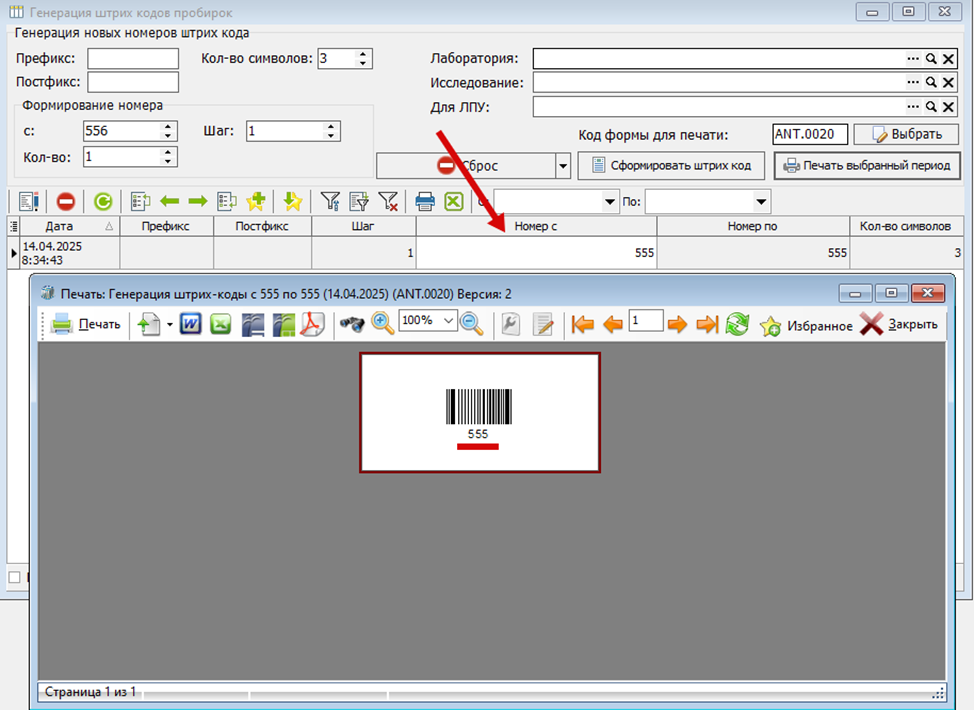974x710 pixels.
Task: Open the binoculars search in report
Action: pyautogui.click(x=352, y=324)
